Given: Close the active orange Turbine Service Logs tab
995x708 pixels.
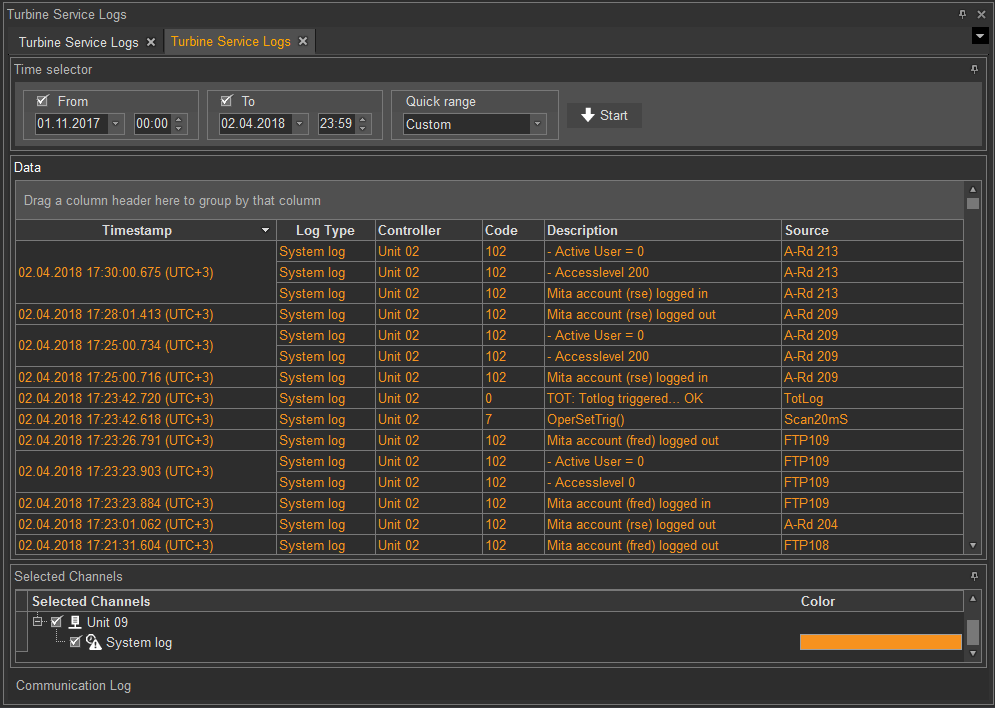Looking at the screenshot, I should point(303,42).
